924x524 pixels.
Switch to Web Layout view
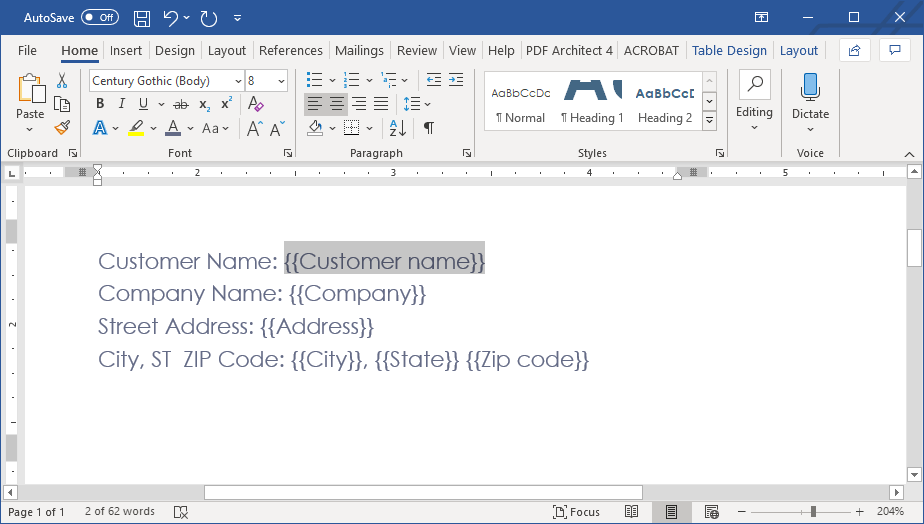[711, 512]
